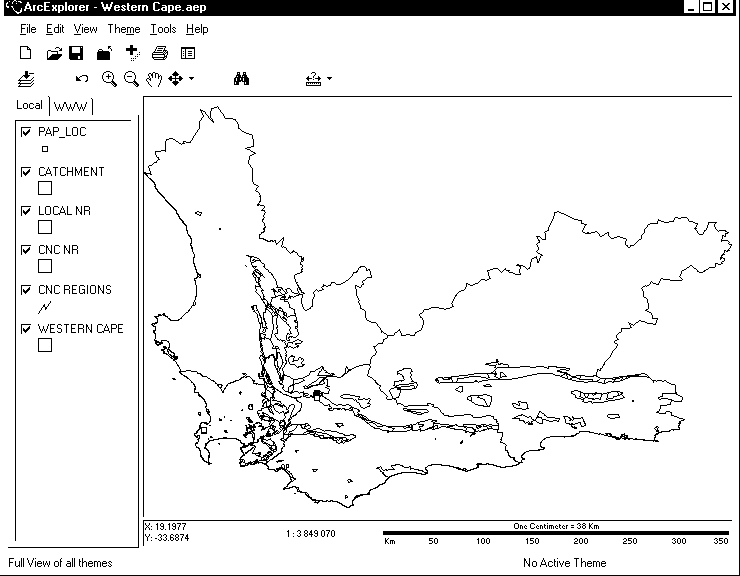This screenshot has width=740, height=576.
Task: Open a project with the folder icon
Action: tap(54, 53)
